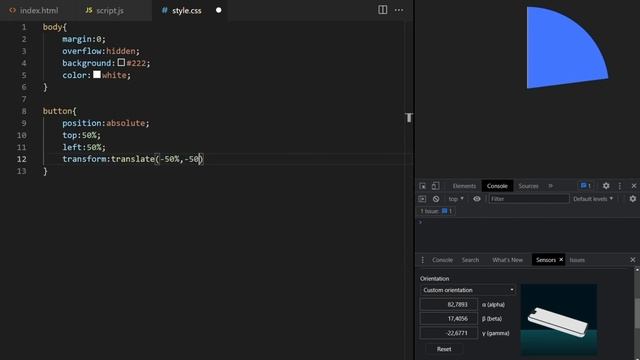This screenshot has width=640, height=360.
Task: Select the drawer Search tab
Action: [x=470, y=260]
